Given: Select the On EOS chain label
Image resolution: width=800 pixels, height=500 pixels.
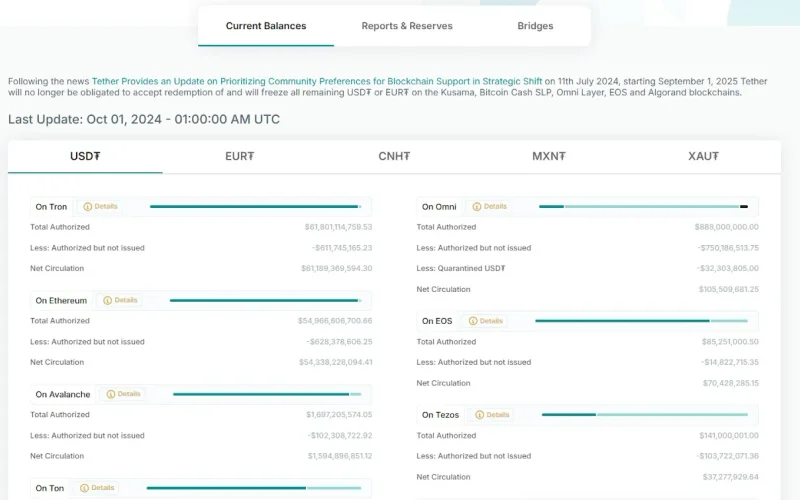Looking at the screenshot, I should (x=437, y=321).
